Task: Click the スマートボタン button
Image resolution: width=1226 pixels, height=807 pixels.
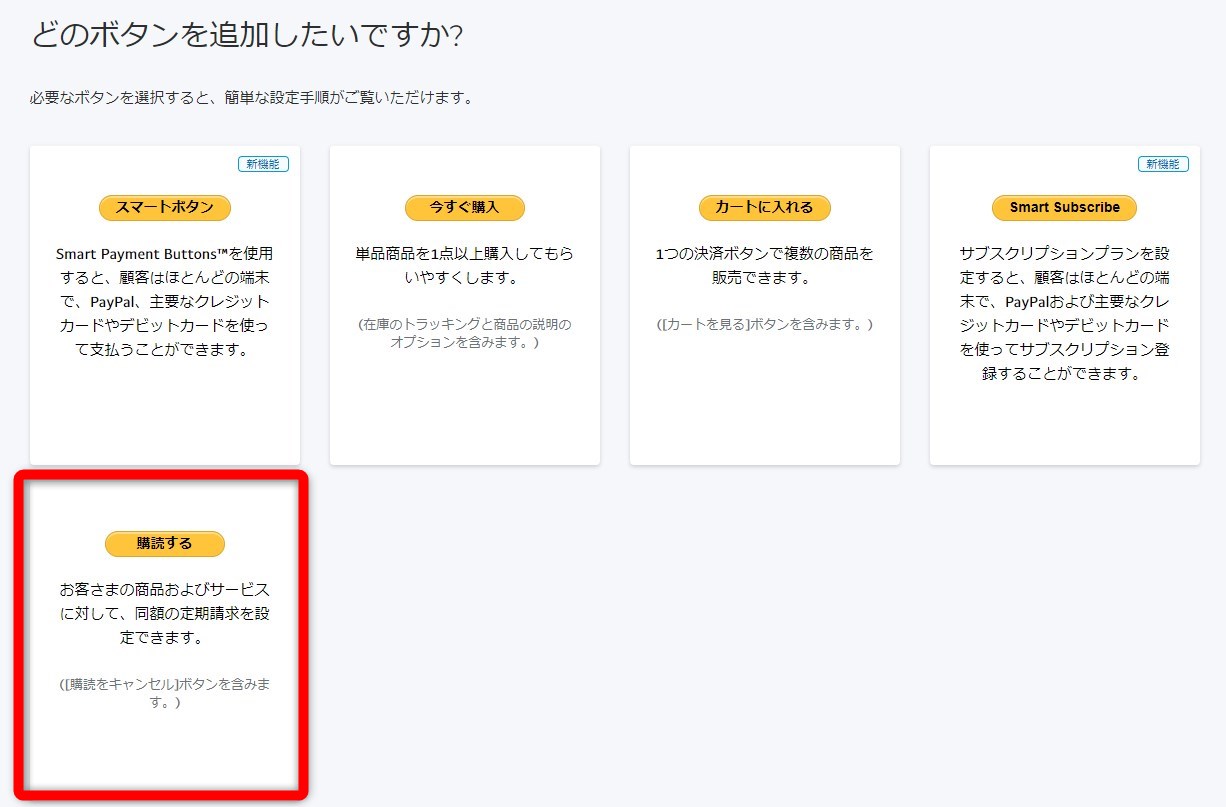Action: coord(164,208)
